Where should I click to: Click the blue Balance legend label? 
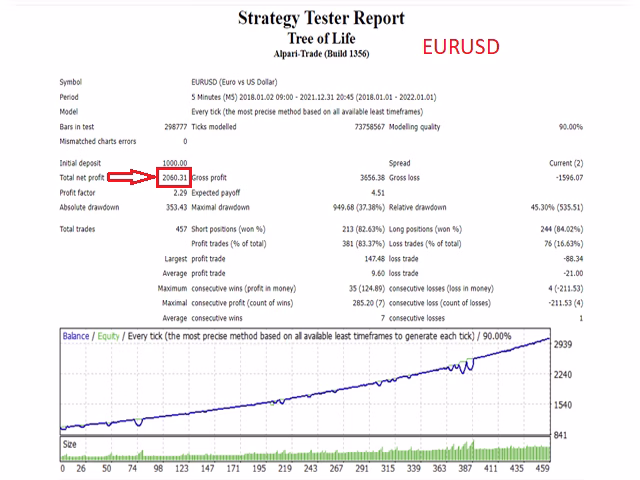pyautogui.click(x=76, y=336)
